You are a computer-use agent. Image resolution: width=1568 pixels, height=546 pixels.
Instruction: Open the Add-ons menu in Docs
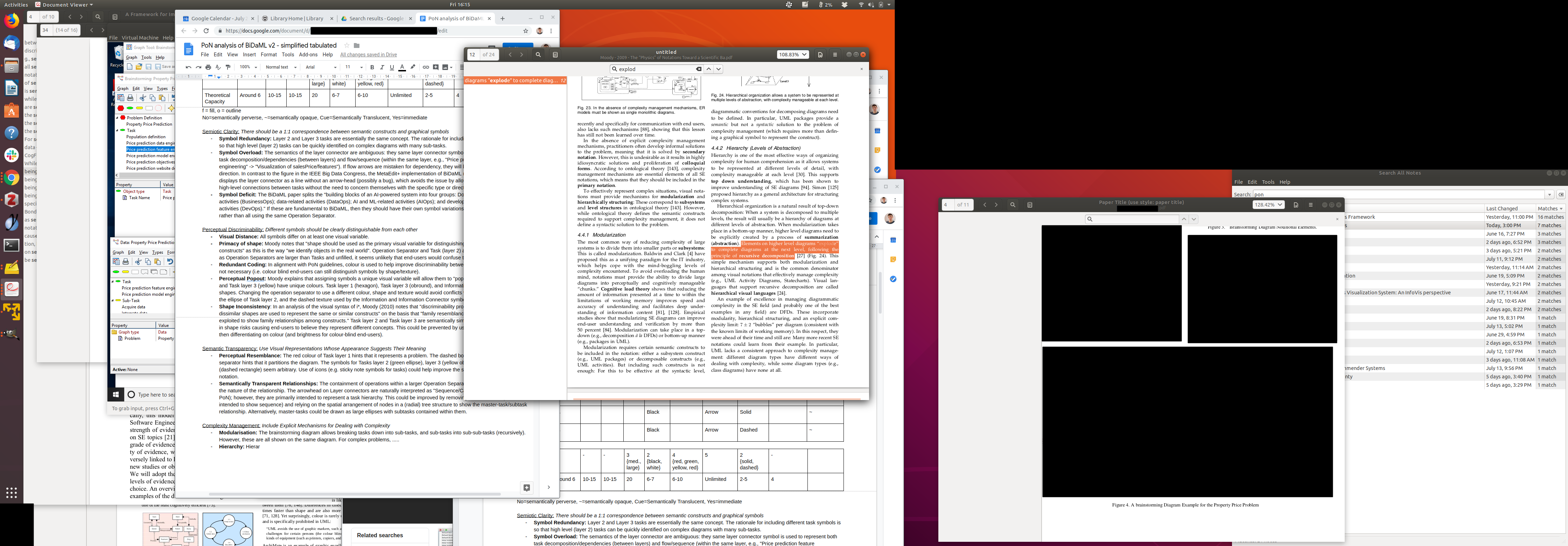pos(308,55)
